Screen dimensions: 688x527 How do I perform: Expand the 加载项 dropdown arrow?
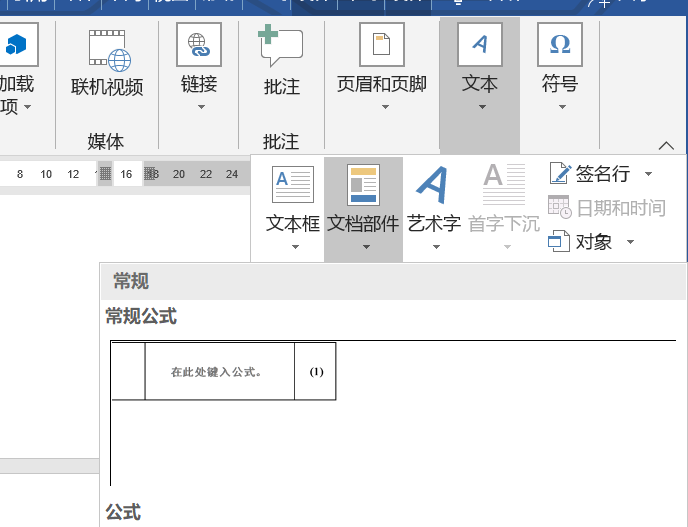(27, 107)
